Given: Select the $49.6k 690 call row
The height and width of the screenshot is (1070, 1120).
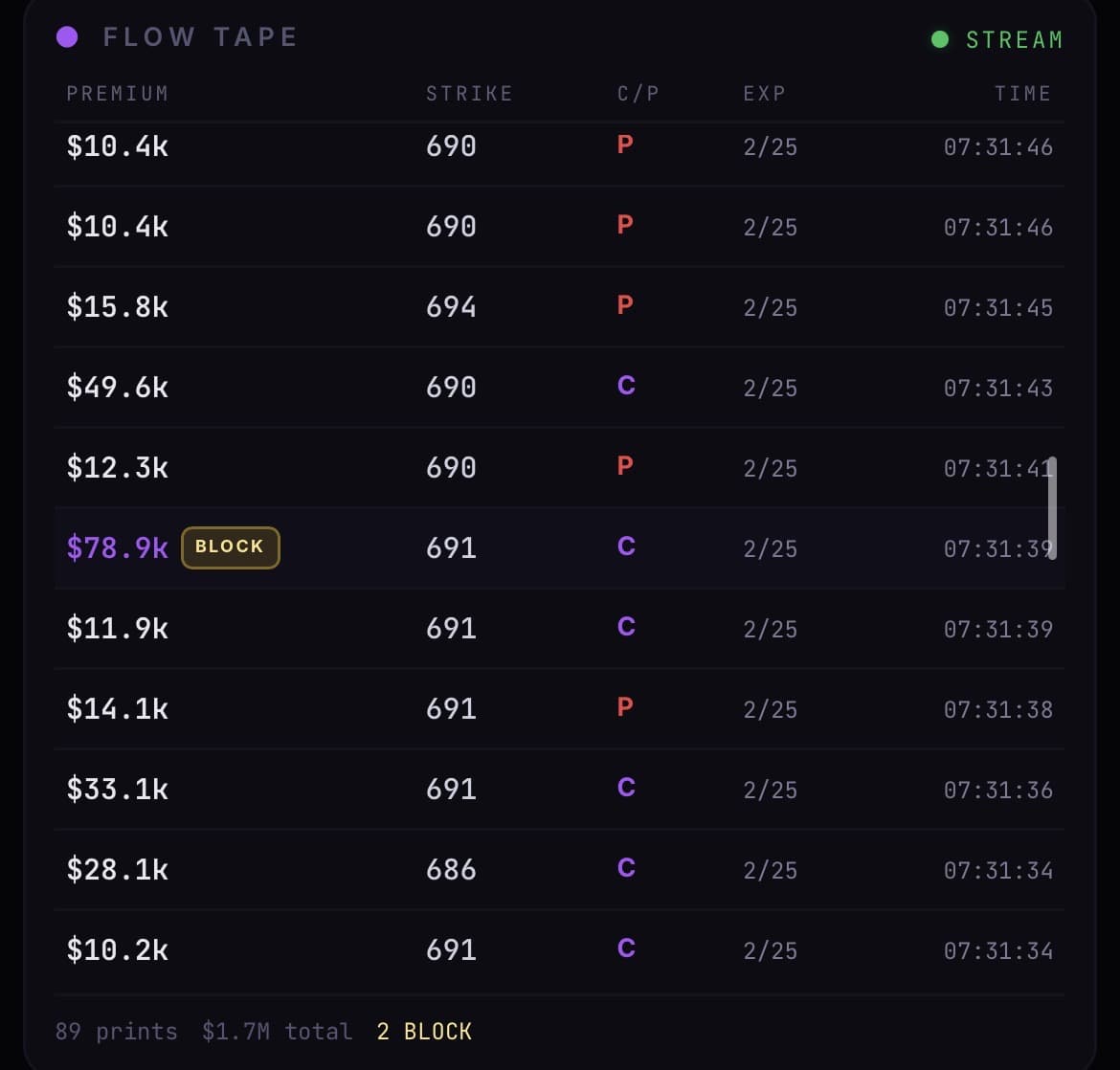Looking at the screenshot, I should (559, 387).
